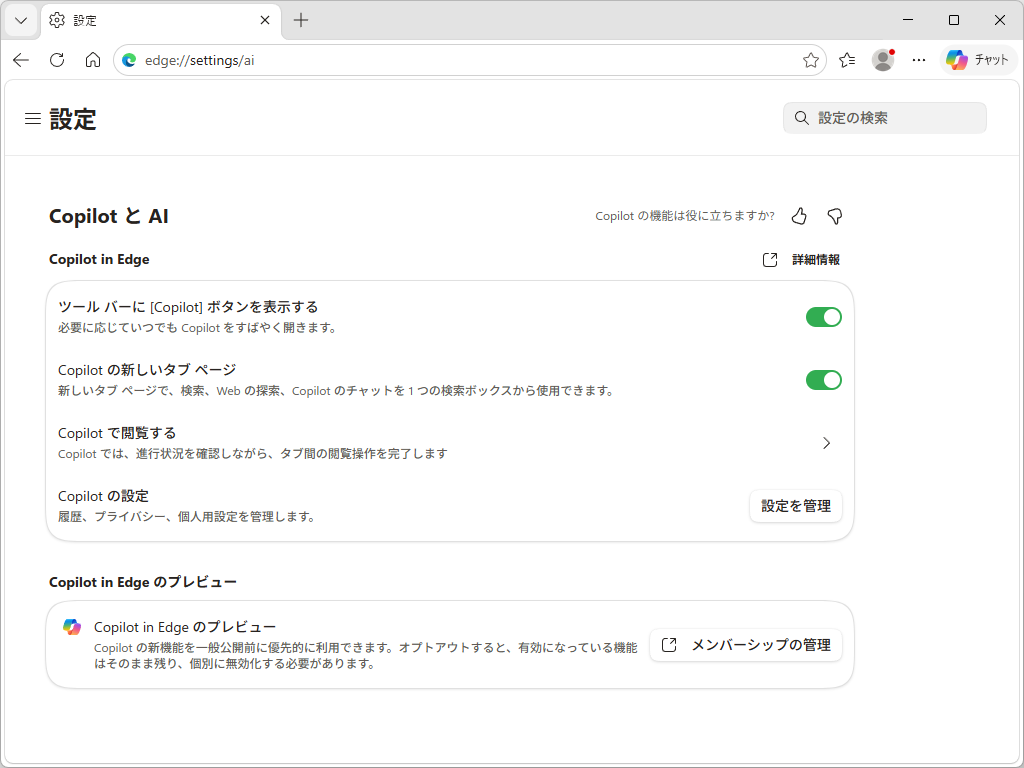Image resolution: width=1024 pixels, height=768 pixels.
Task: Toggle ツール バーに [Copilot] ボタンを表示する switch
Action: (x=824, y=317)
